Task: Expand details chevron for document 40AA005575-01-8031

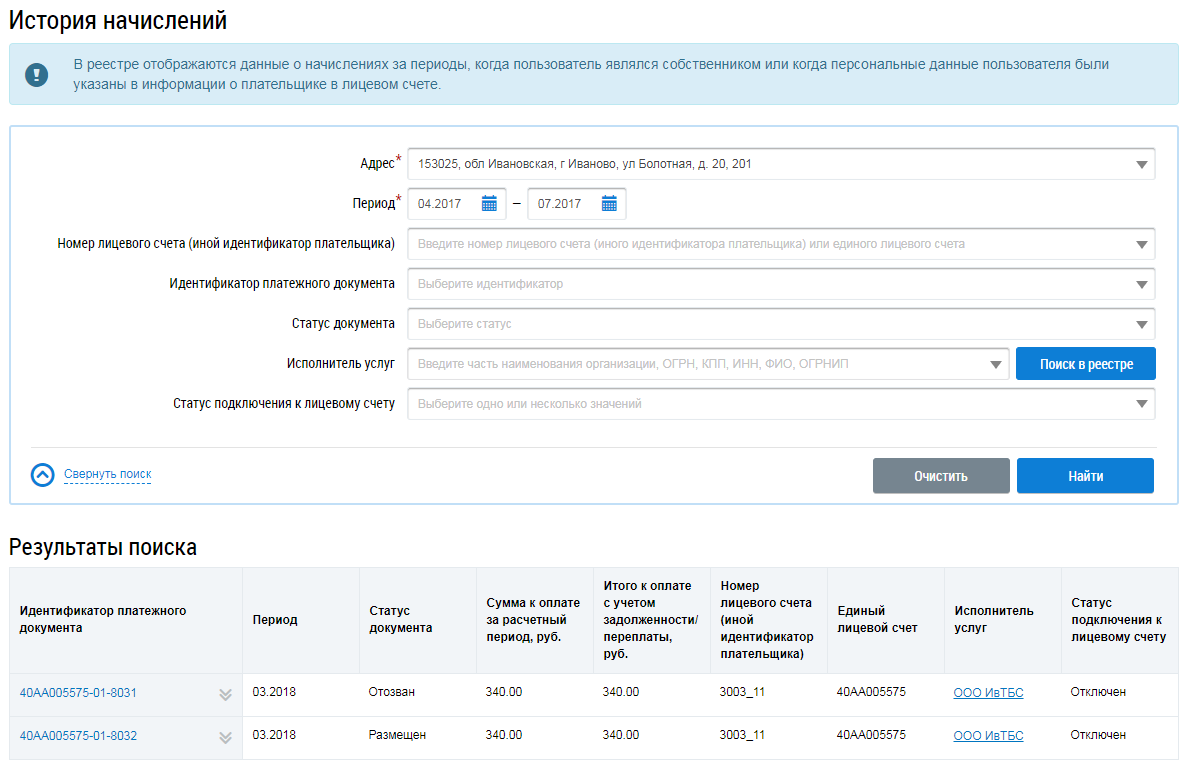Action: coord(225,695)
